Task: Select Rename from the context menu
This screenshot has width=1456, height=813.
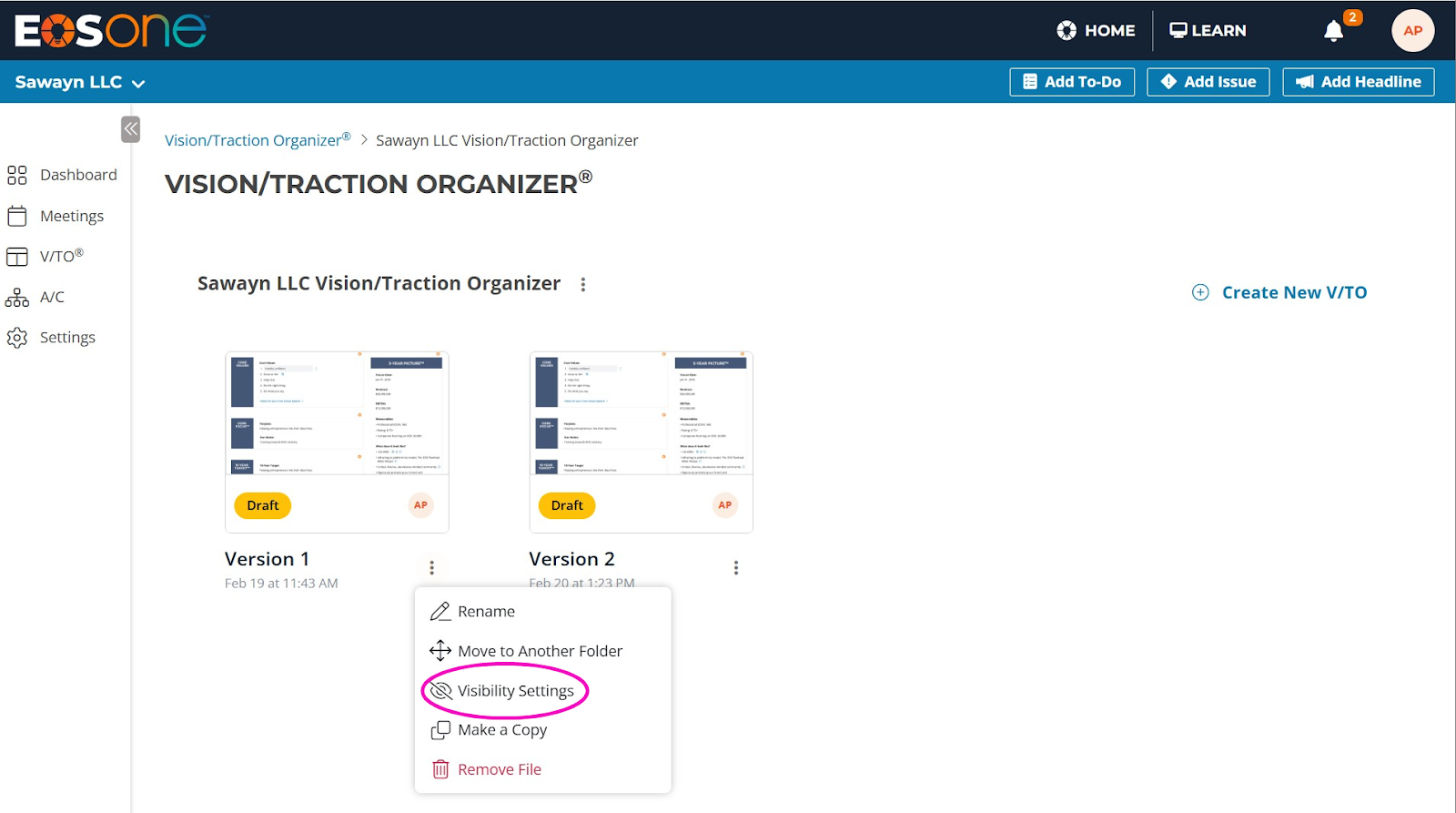Action: [x=543, y=612]
